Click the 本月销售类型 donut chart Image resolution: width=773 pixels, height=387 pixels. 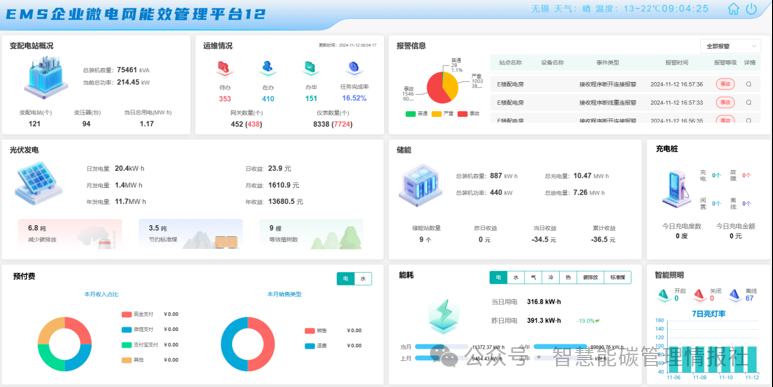247,344
